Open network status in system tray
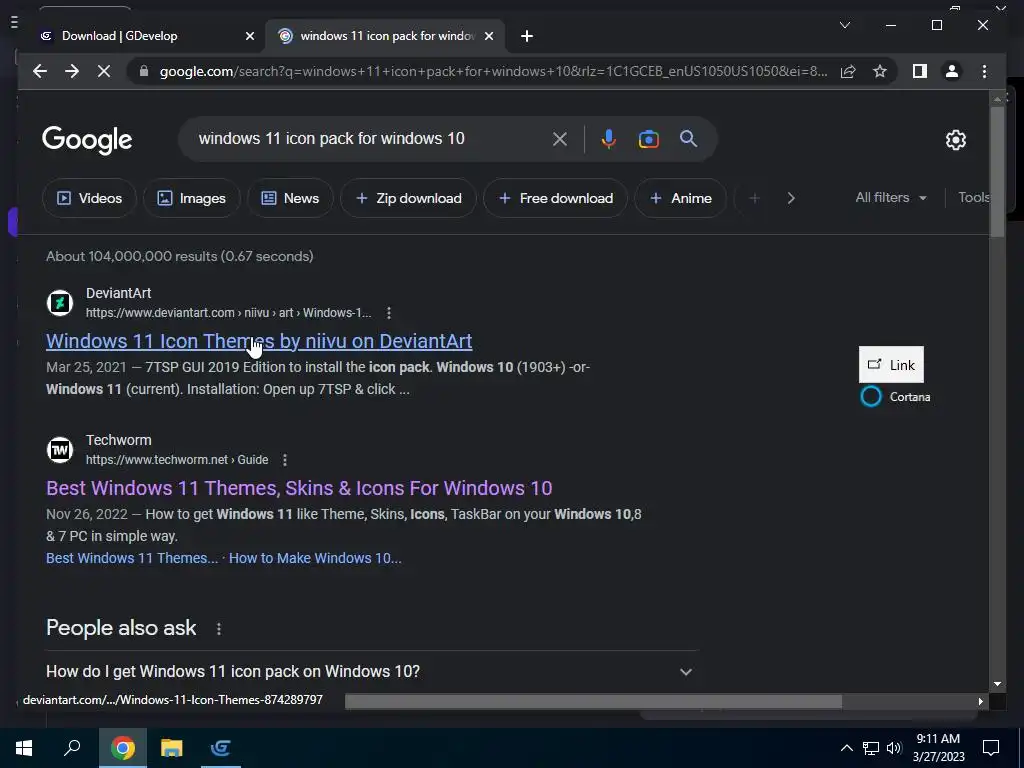1024x768 pixels. pos(871,748)
